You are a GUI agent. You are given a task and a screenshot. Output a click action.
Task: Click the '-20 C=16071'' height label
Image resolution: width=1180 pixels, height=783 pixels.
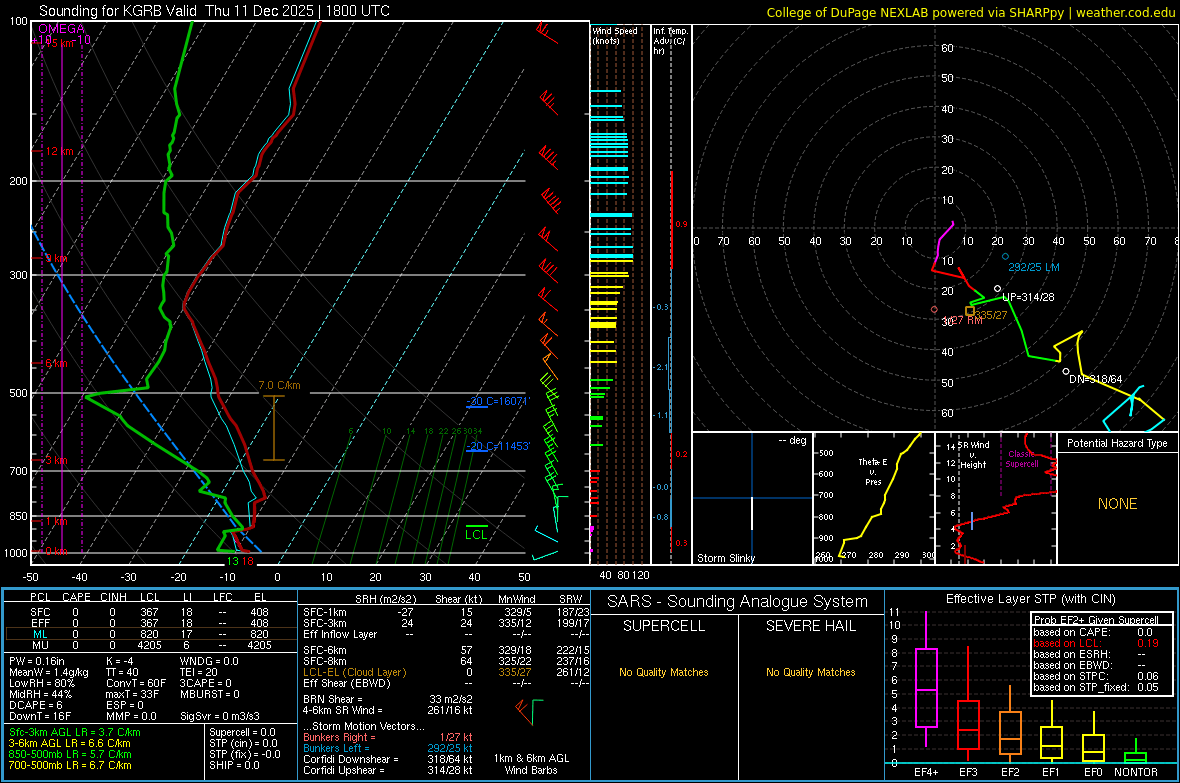[498, 401]
